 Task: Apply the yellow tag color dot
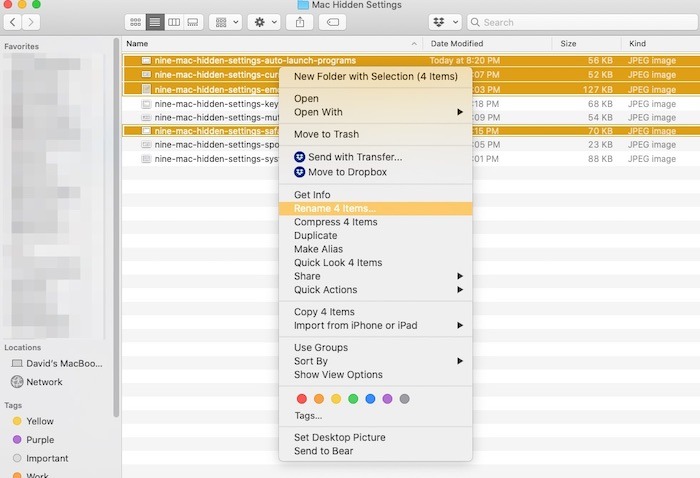click(336, 399)
